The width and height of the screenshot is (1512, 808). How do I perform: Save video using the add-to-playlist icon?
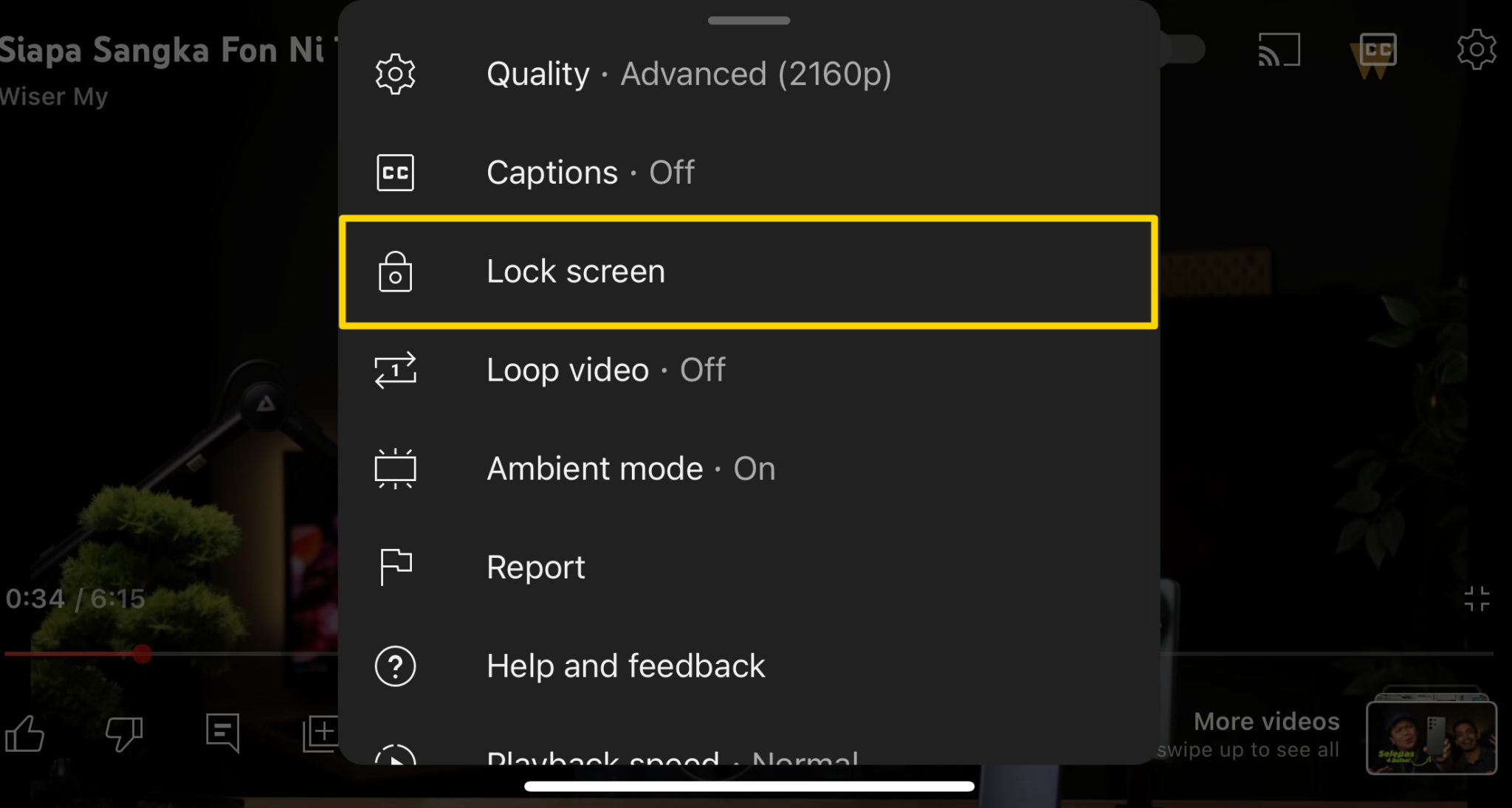pos(321,733)
